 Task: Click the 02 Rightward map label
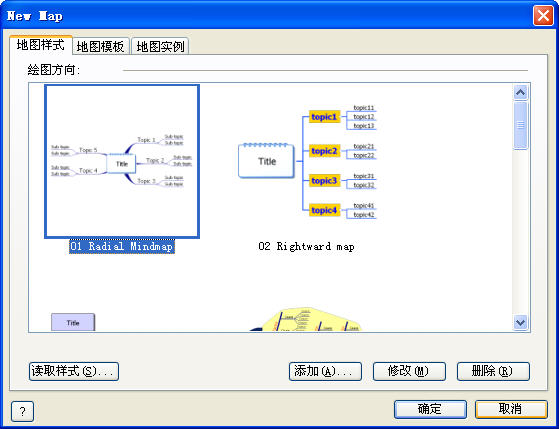tap(307, 246)
